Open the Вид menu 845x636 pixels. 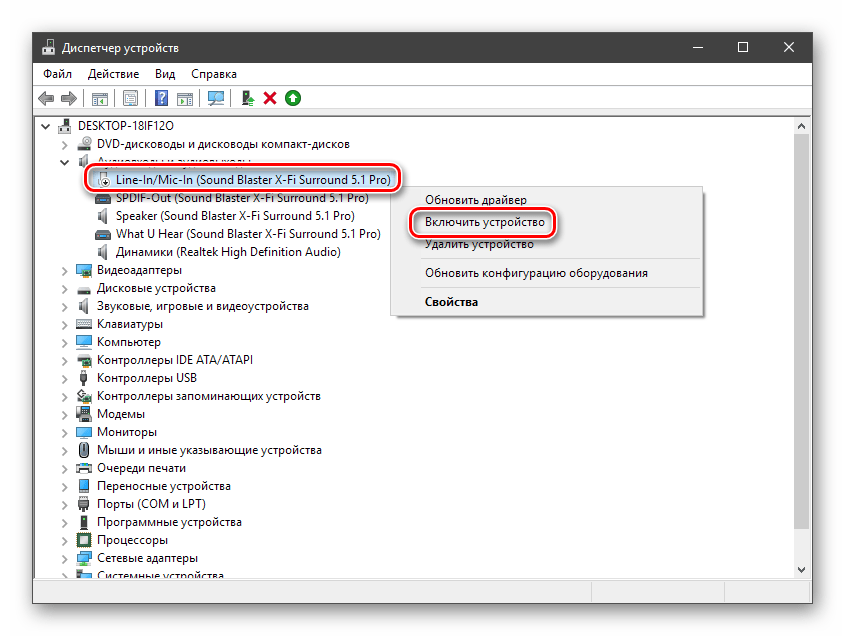(x=165, y=74)
